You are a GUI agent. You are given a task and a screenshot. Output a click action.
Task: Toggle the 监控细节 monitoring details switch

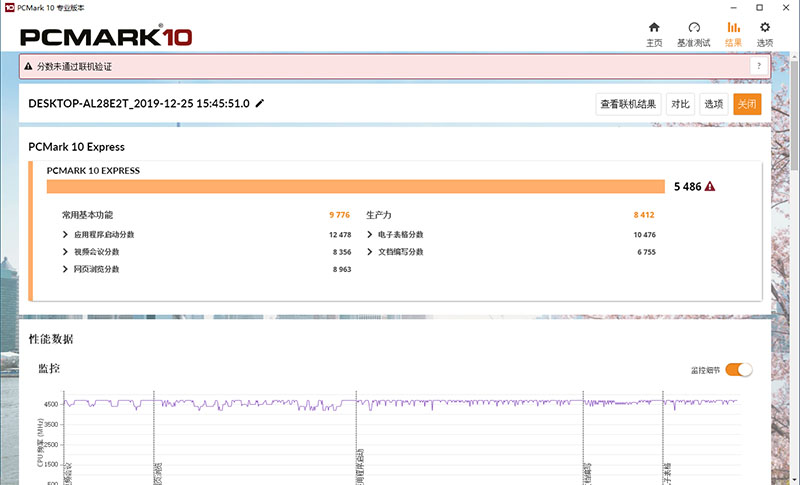[738, 370]
